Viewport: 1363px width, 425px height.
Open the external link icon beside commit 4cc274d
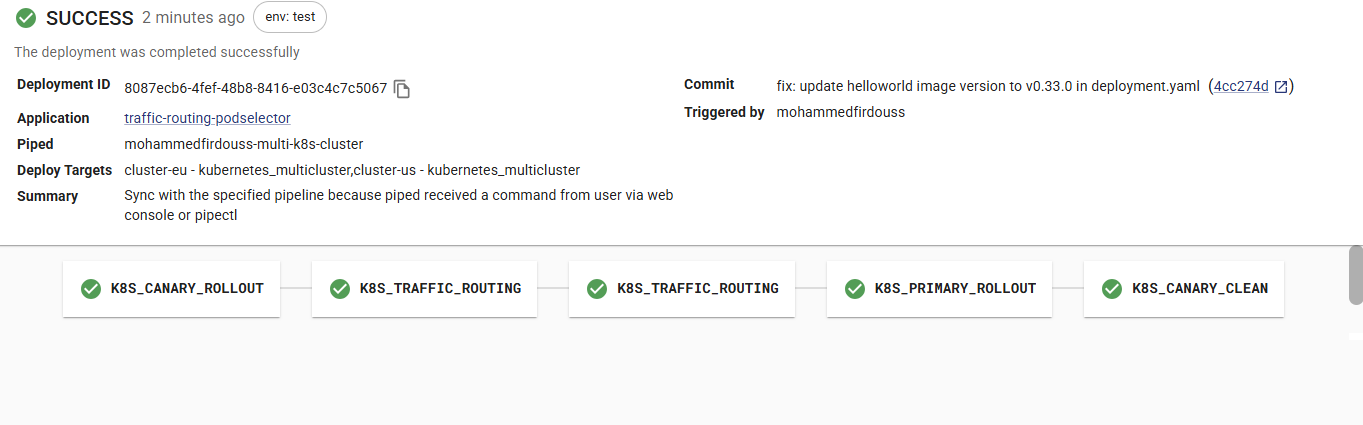1281,86
